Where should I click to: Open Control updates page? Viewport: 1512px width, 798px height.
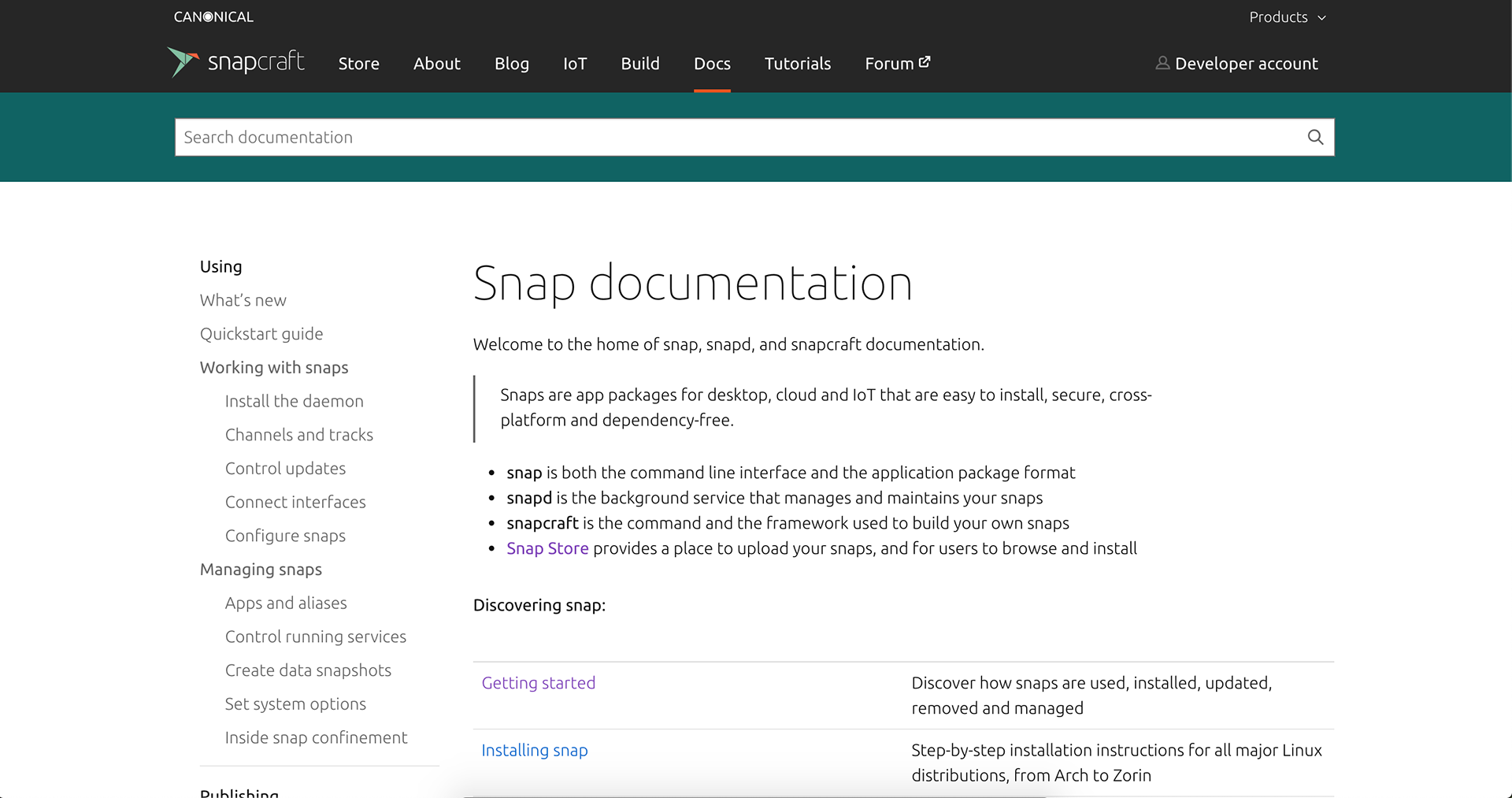[286, 469]
